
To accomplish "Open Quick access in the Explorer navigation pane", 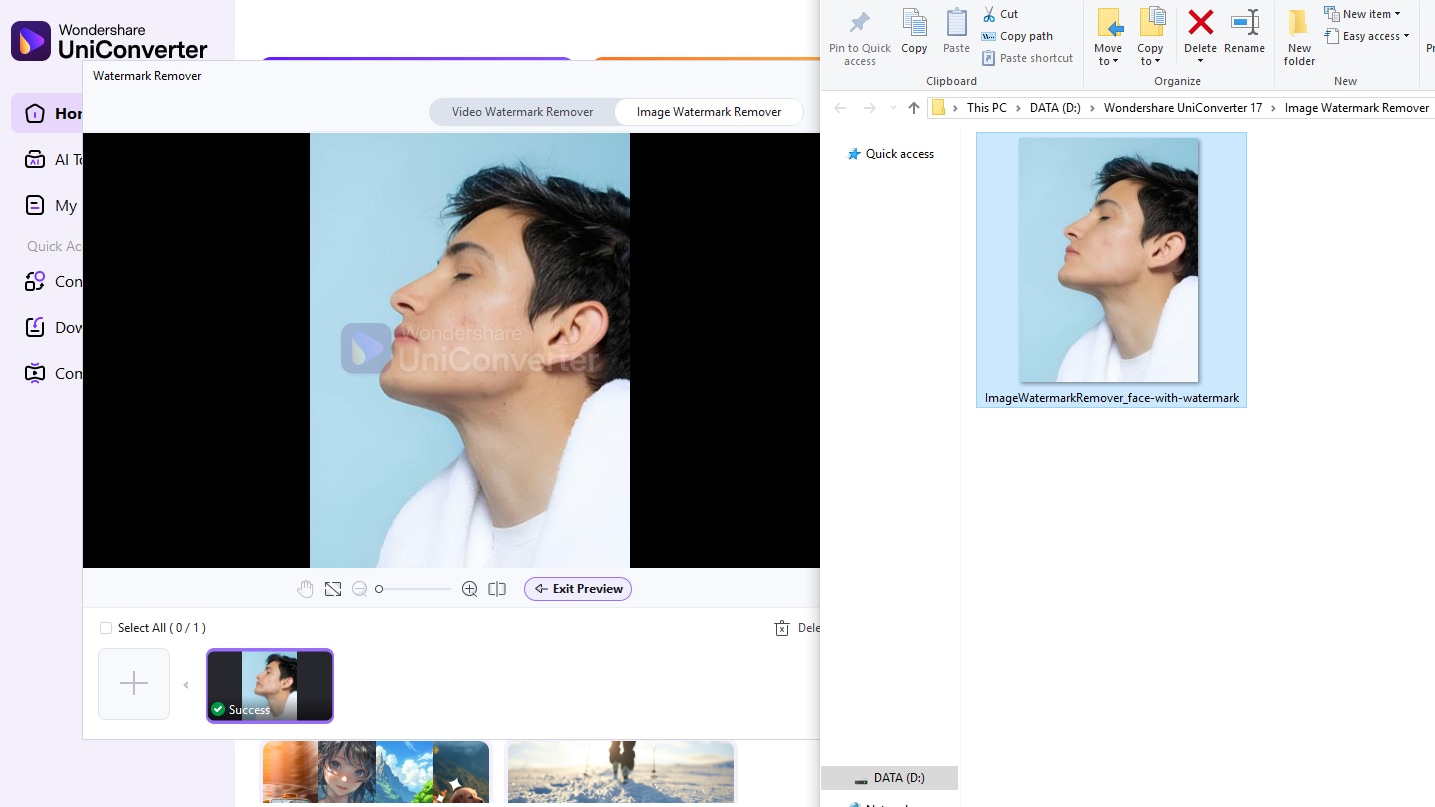I will pyautogui.click(x=890, y=154).
